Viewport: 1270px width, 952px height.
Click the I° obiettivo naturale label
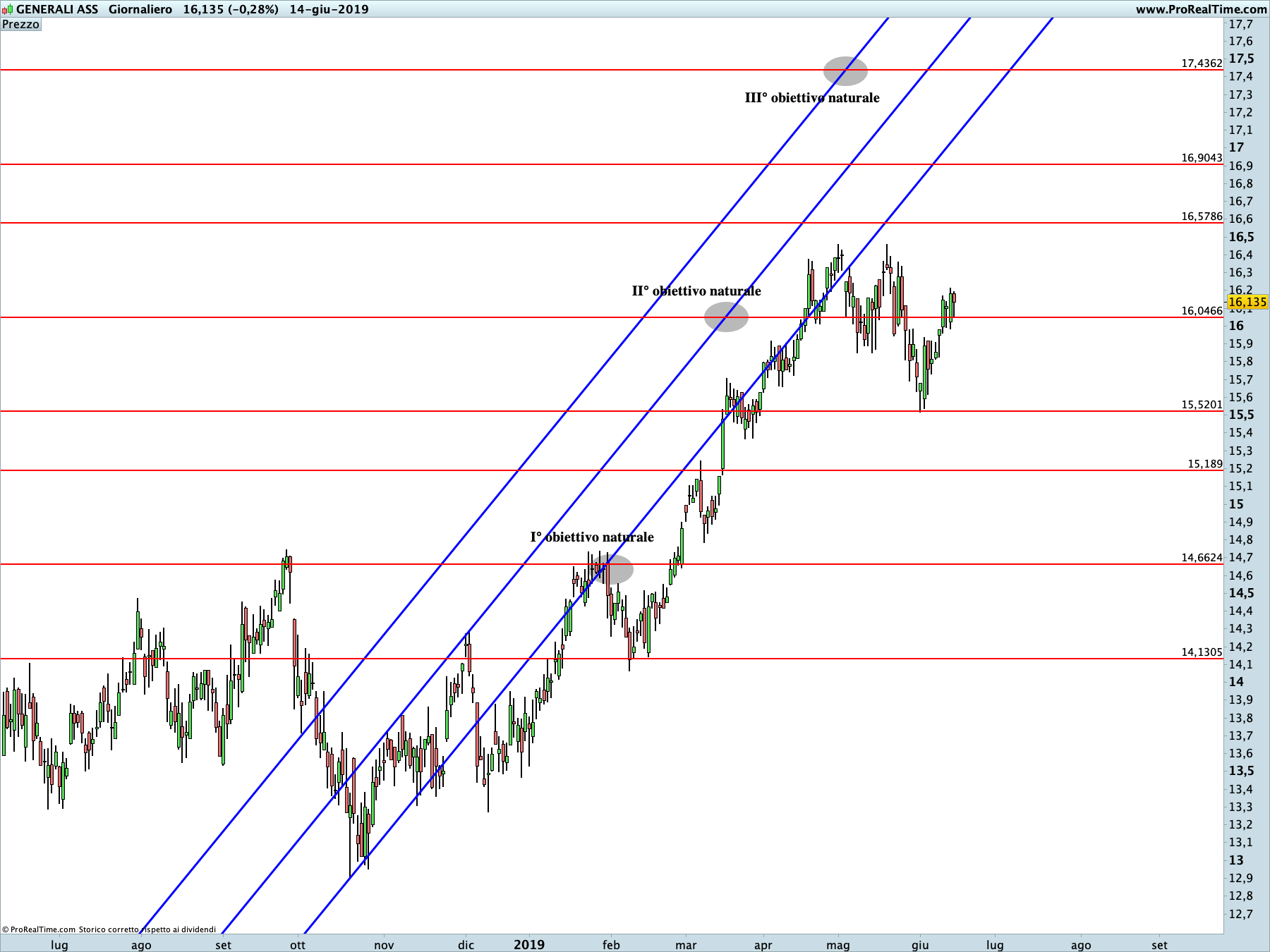click(x=592, y=537)
